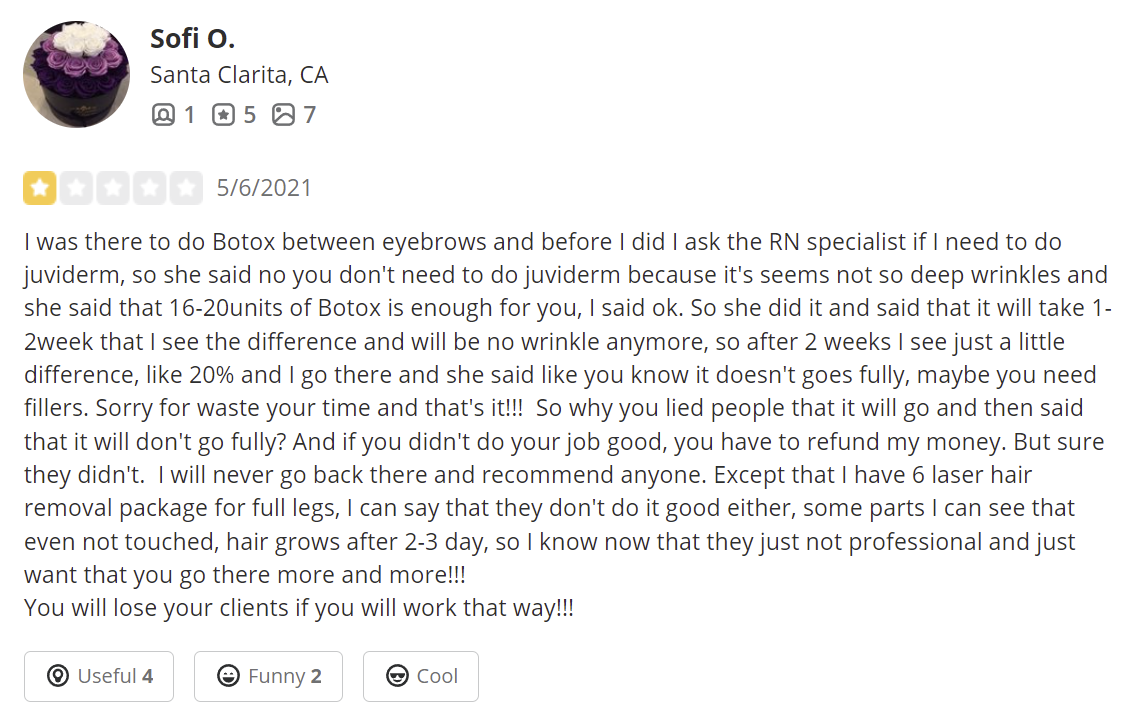Click the third gray rating star
This screenshot has height=724, width=1129.
tap(113, 188)
